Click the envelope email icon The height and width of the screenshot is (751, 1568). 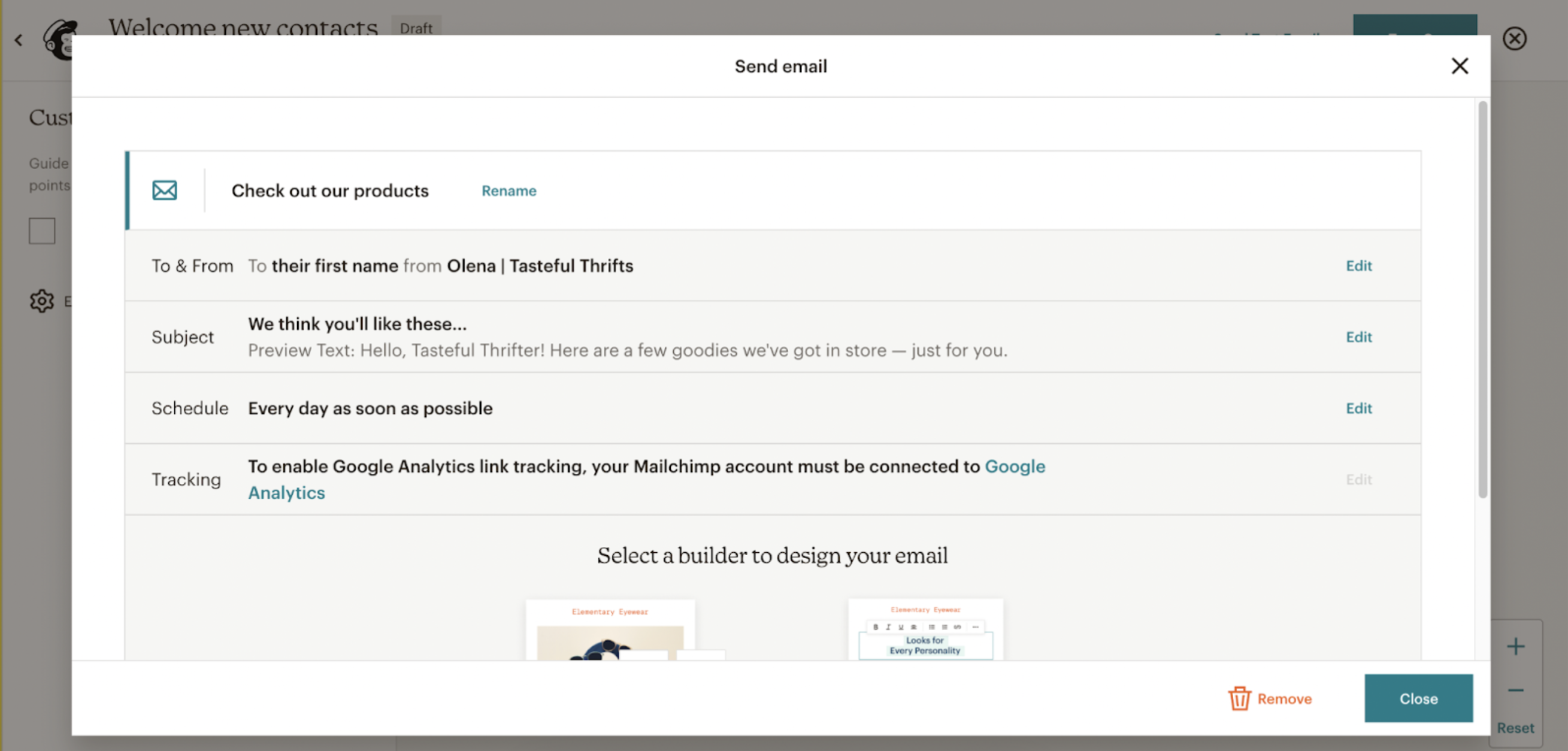click(x=164, y=190)
